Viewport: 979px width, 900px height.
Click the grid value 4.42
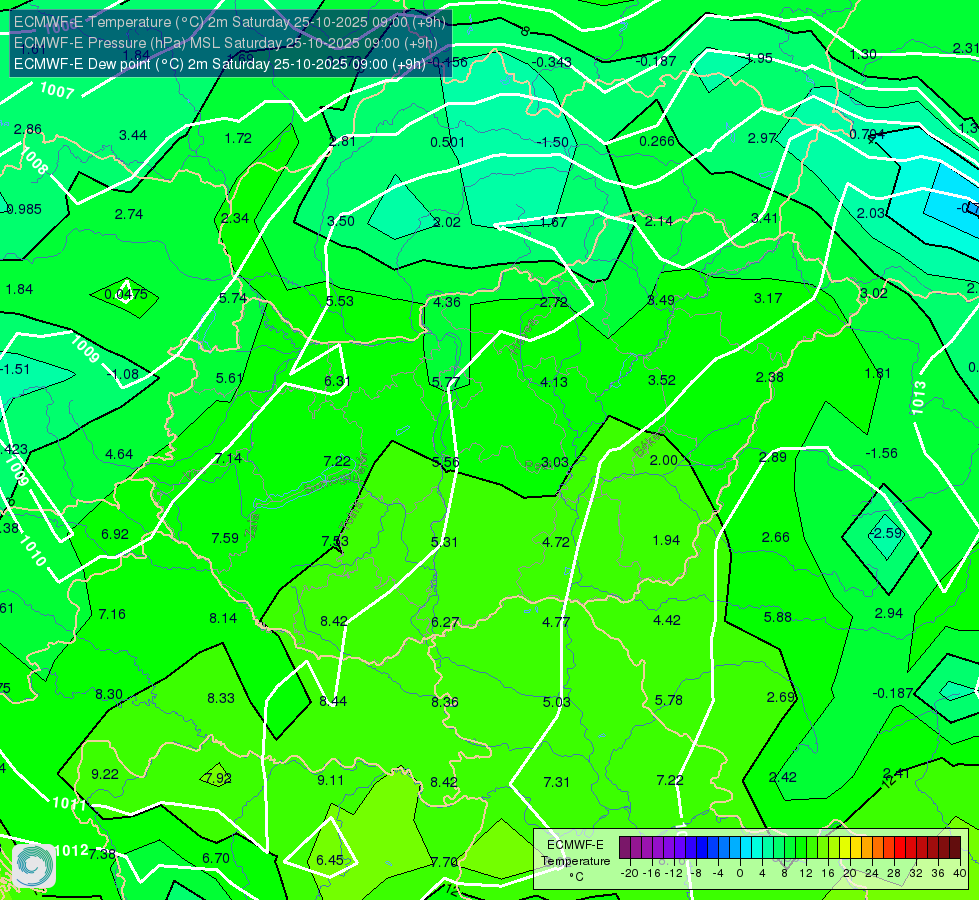click(667, 620)
